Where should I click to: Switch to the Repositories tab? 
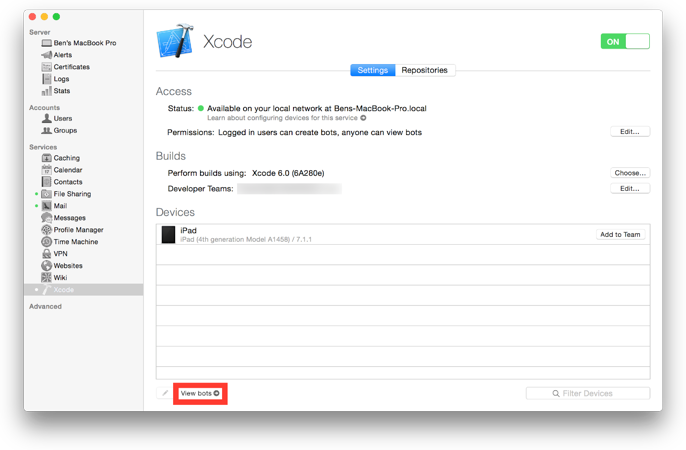point(425,70)
